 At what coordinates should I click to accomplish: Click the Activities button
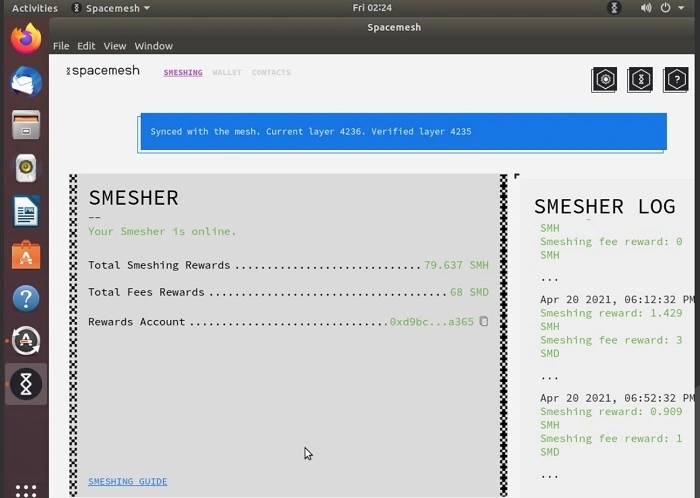click(x=35, y=8)
